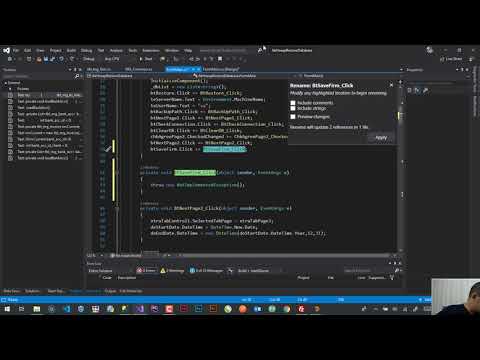Image resolution: width=480 pixels, height=360 pixels.
Task: Open the Help menu
Action: [x=188, y=50]
